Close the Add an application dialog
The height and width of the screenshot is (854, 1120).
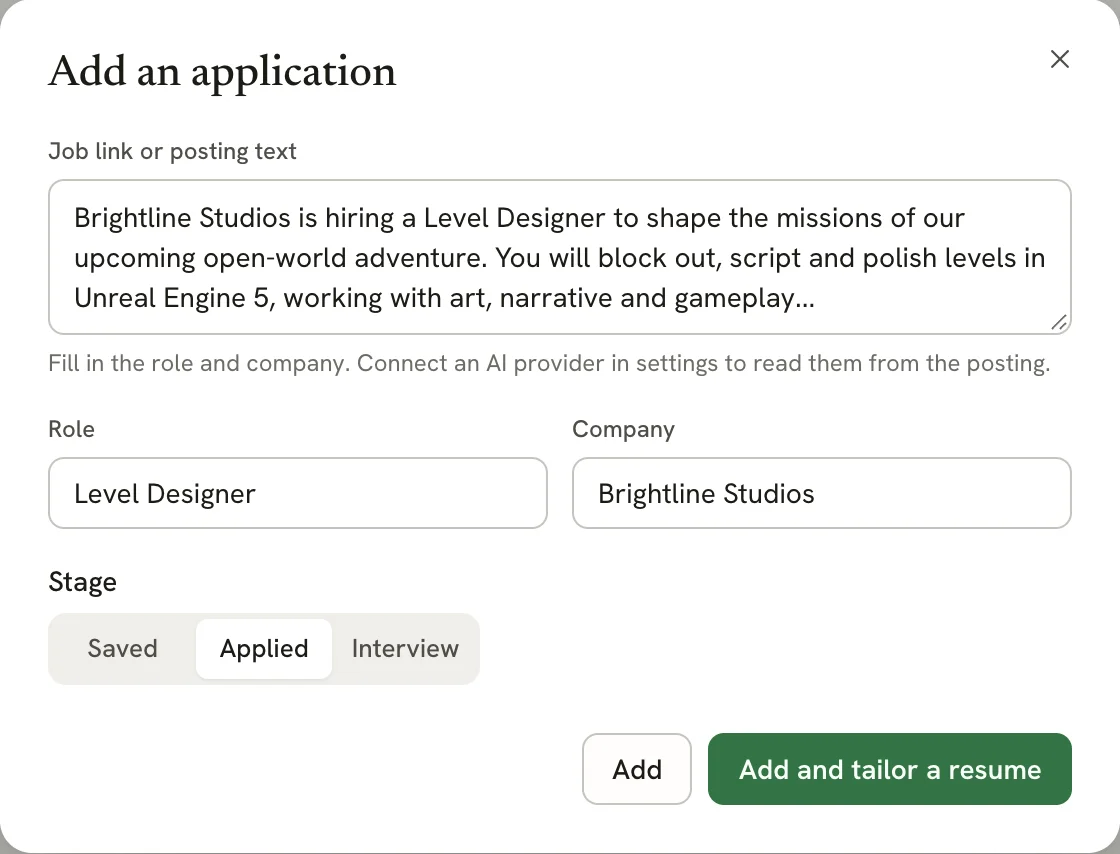point(1060,59)
